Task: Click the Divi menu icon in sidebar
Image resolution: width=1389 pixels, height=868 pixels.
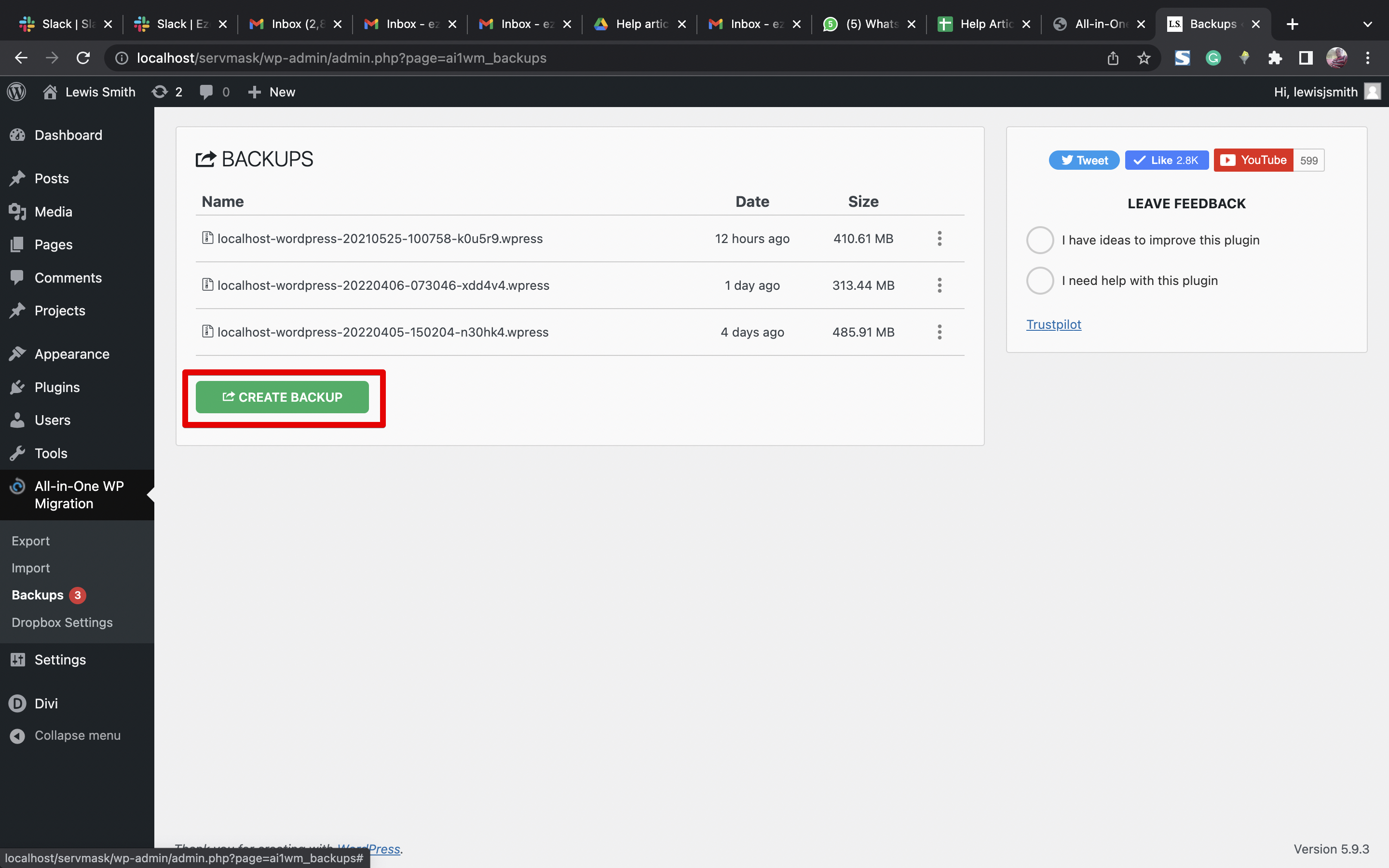Action: point(18,703)
